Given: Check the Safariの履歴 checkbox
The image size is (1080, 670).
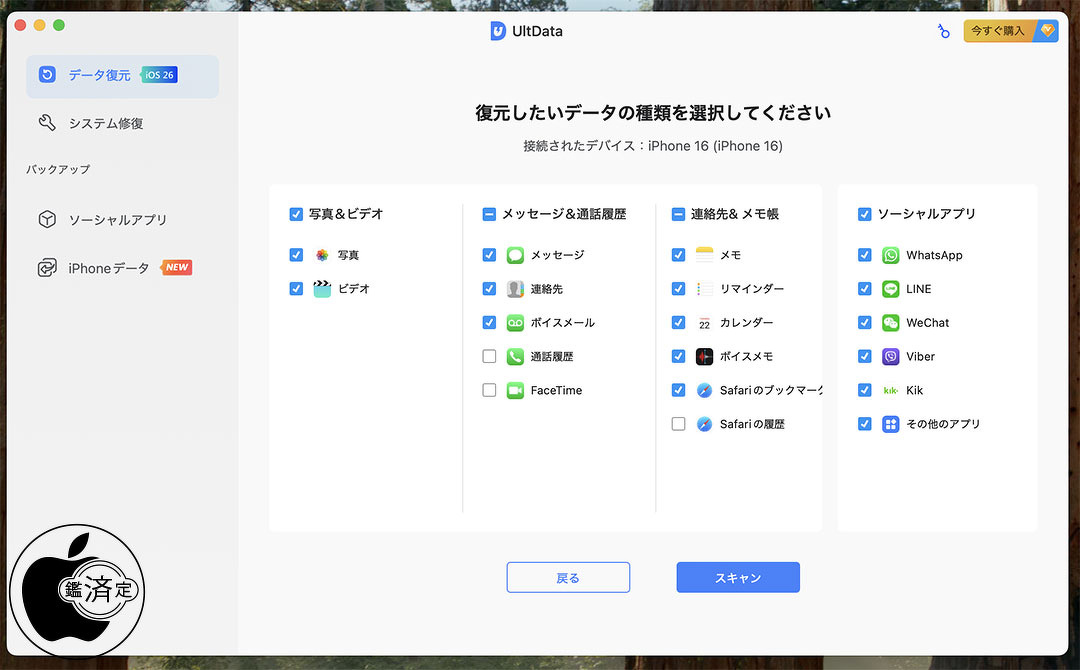Looking at the screenshot, I should (x=678, y=424).
